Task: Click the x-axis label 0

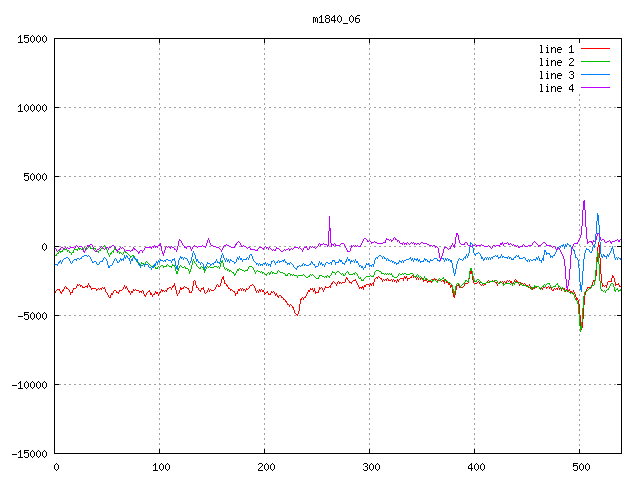Action: tap(56, 467)
